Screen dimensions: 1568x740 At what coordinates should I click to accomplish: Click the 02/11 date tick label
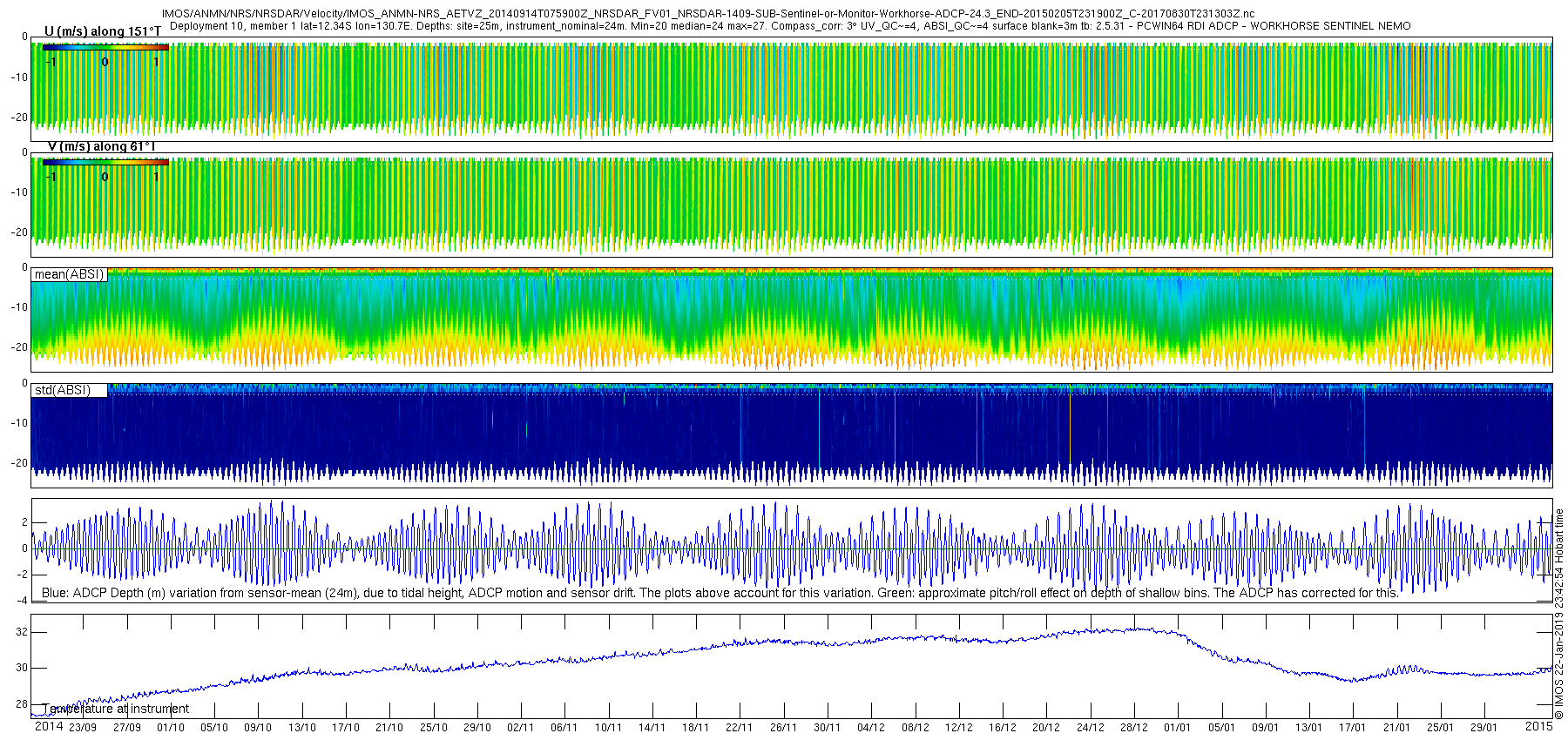click(x=521, y=728)
